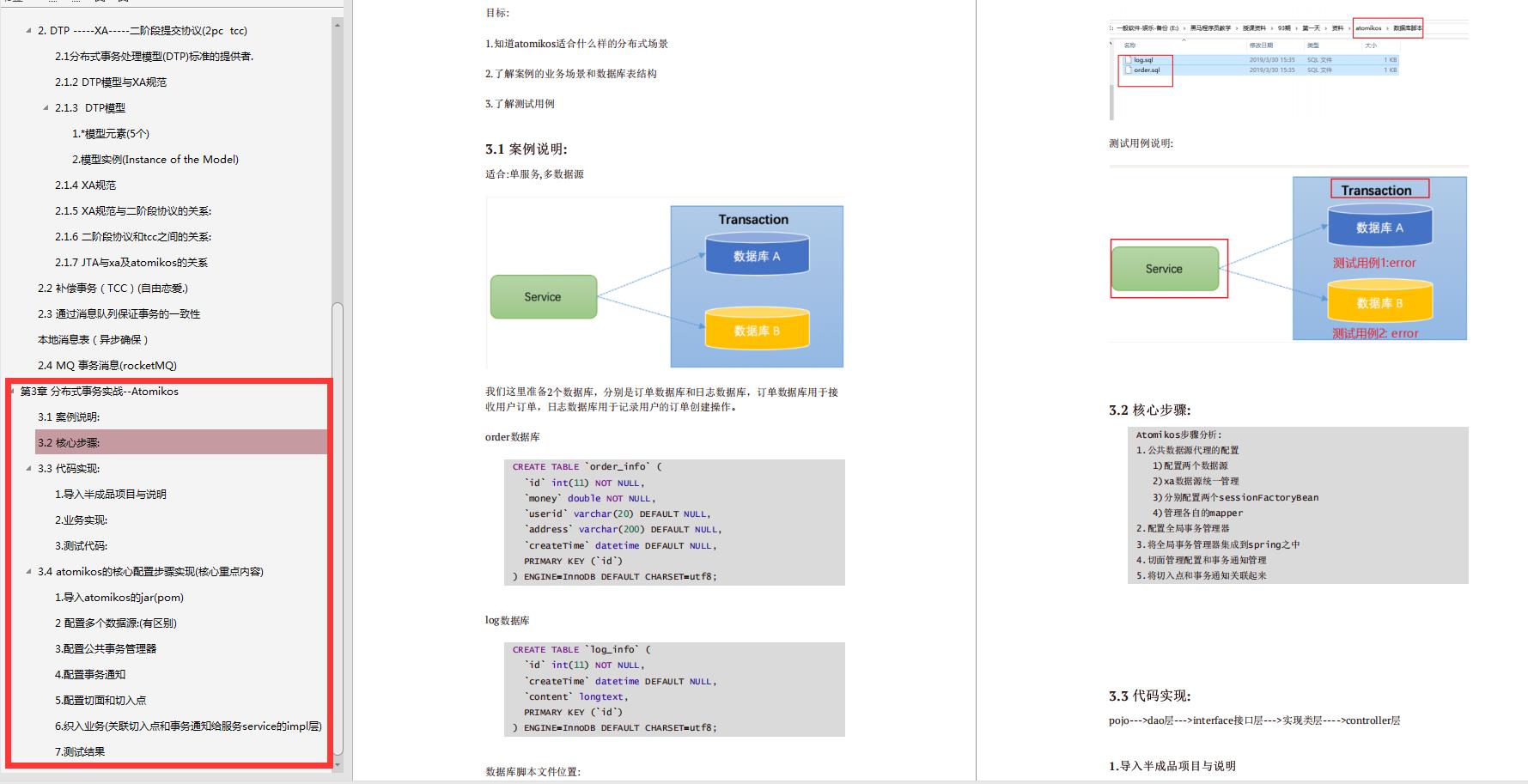Click '测试用例说明:' text on right page

[x=1141, y=143]
